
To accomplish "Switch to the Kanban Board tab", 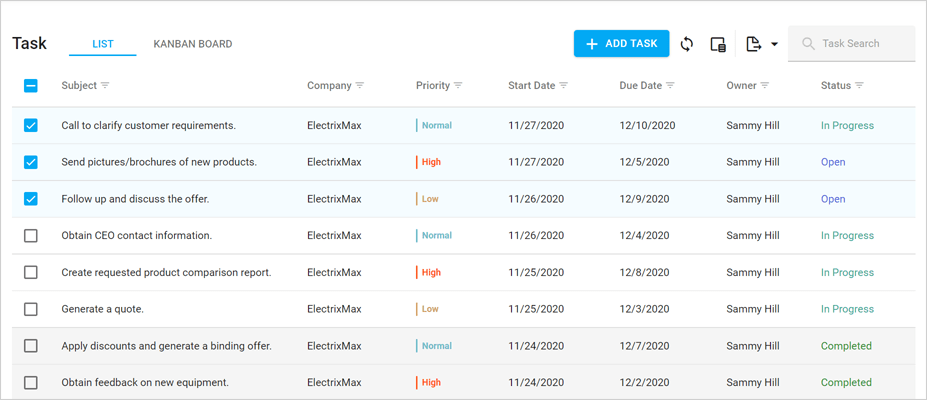I will click(x=193, y=44).
